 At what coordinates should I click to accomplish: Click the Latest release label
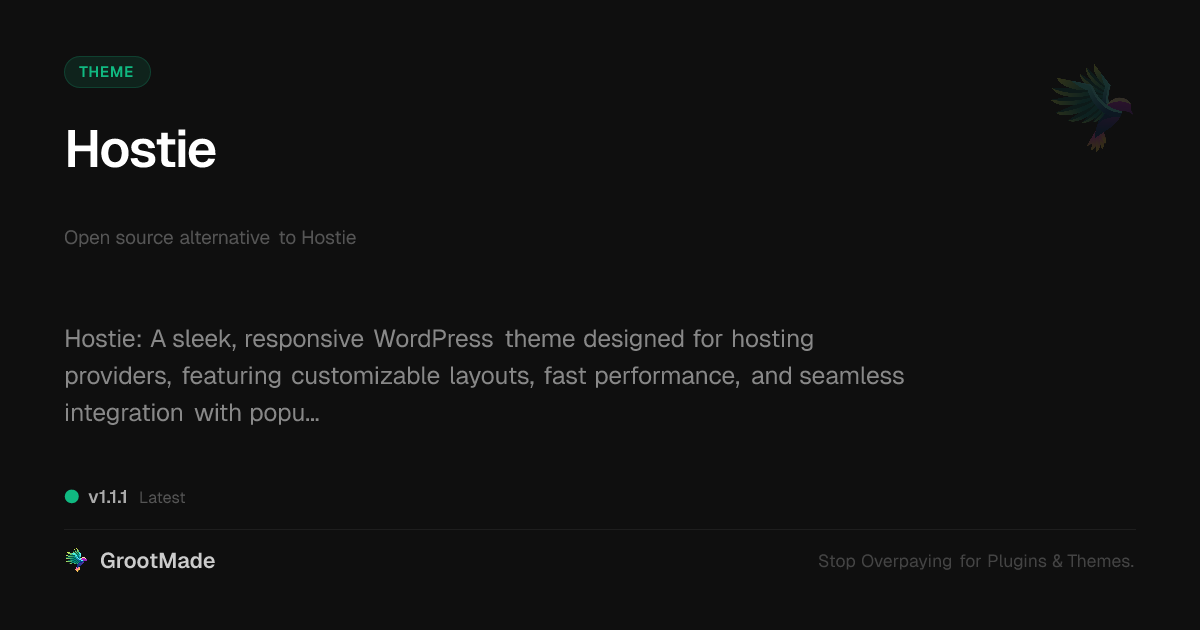coord(162,497)
